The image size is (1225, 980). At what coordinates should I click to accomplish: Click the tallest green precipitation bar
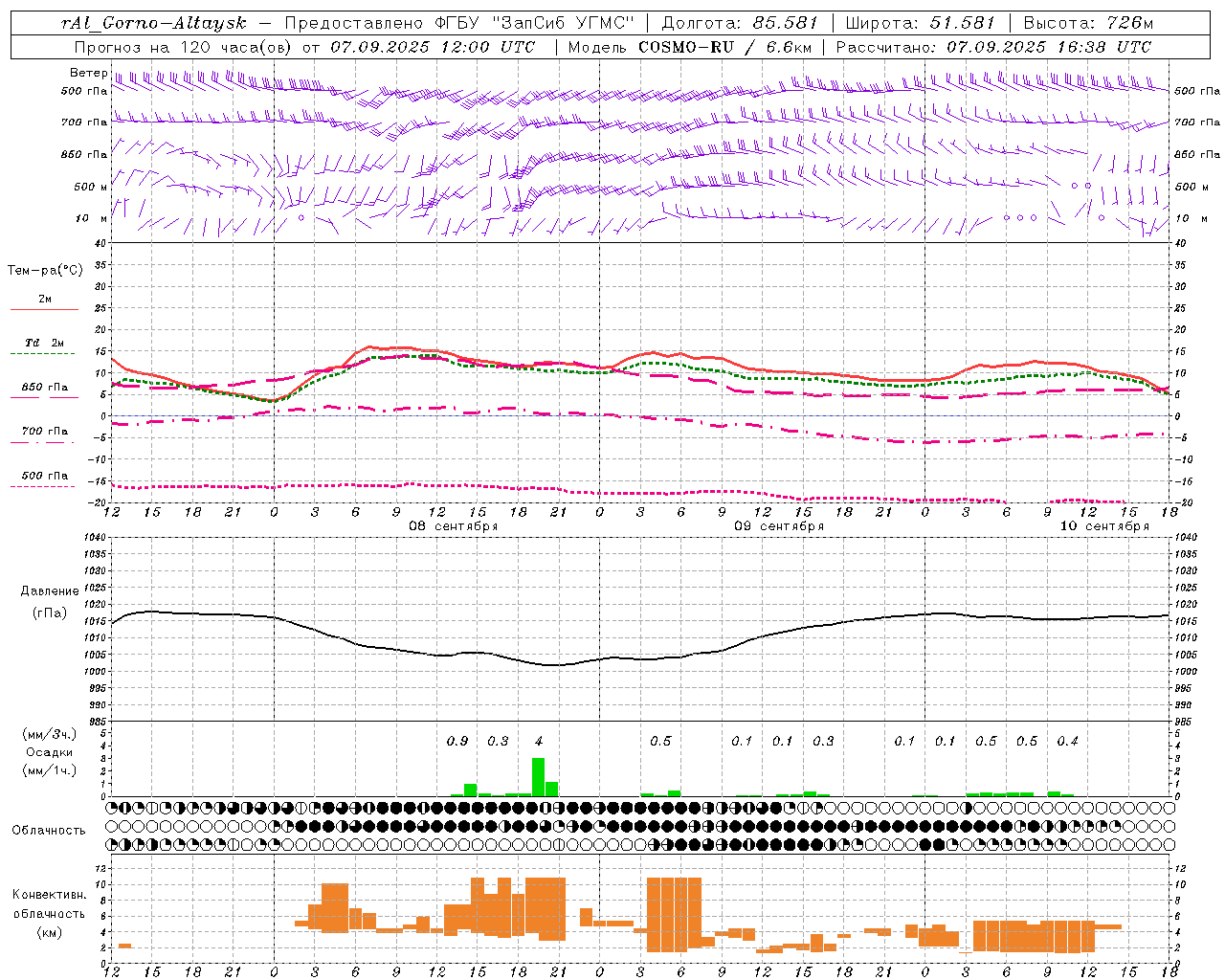coord(538,777)
